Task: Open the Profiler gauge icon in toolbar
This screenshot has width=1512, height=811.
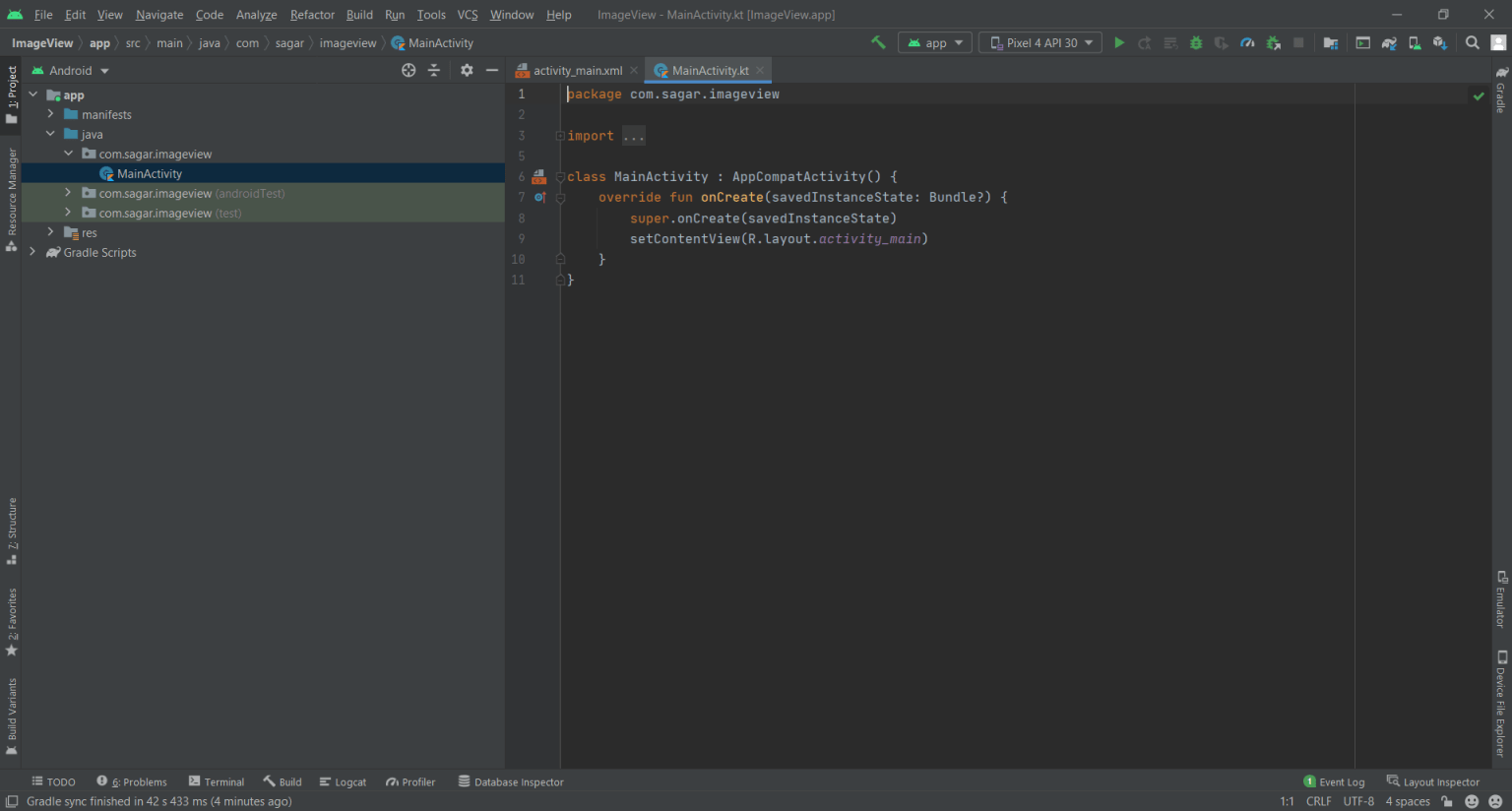Action: click(x=1247, y=42)
